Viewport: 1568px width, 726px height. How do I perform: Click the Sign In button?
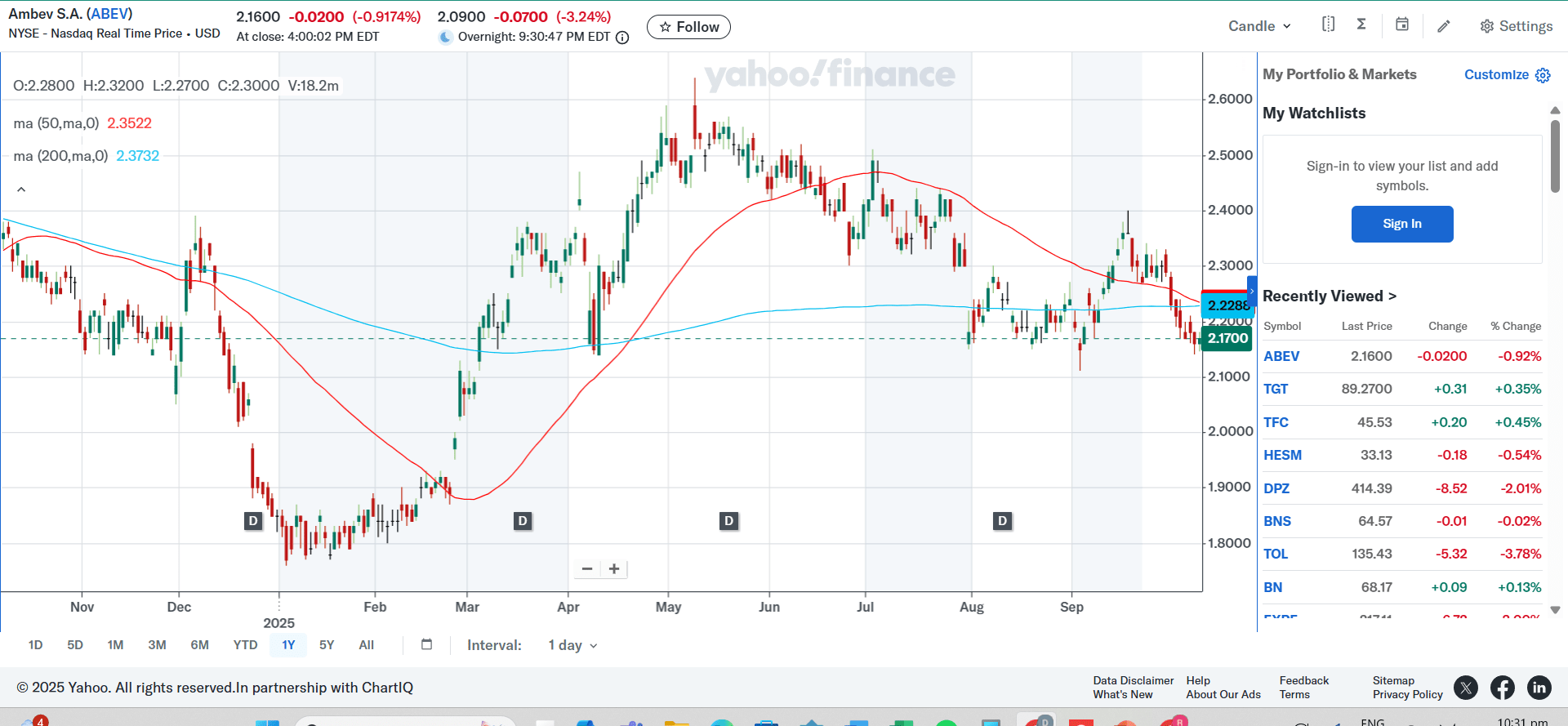1402,224
